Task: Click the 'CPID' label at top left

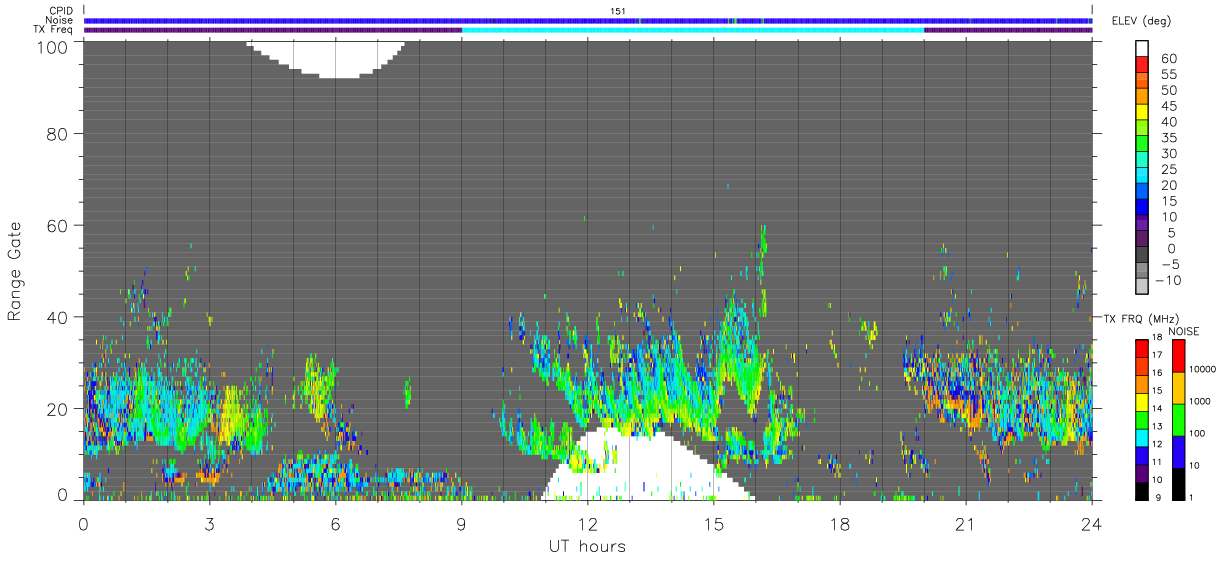Action: 62,11
